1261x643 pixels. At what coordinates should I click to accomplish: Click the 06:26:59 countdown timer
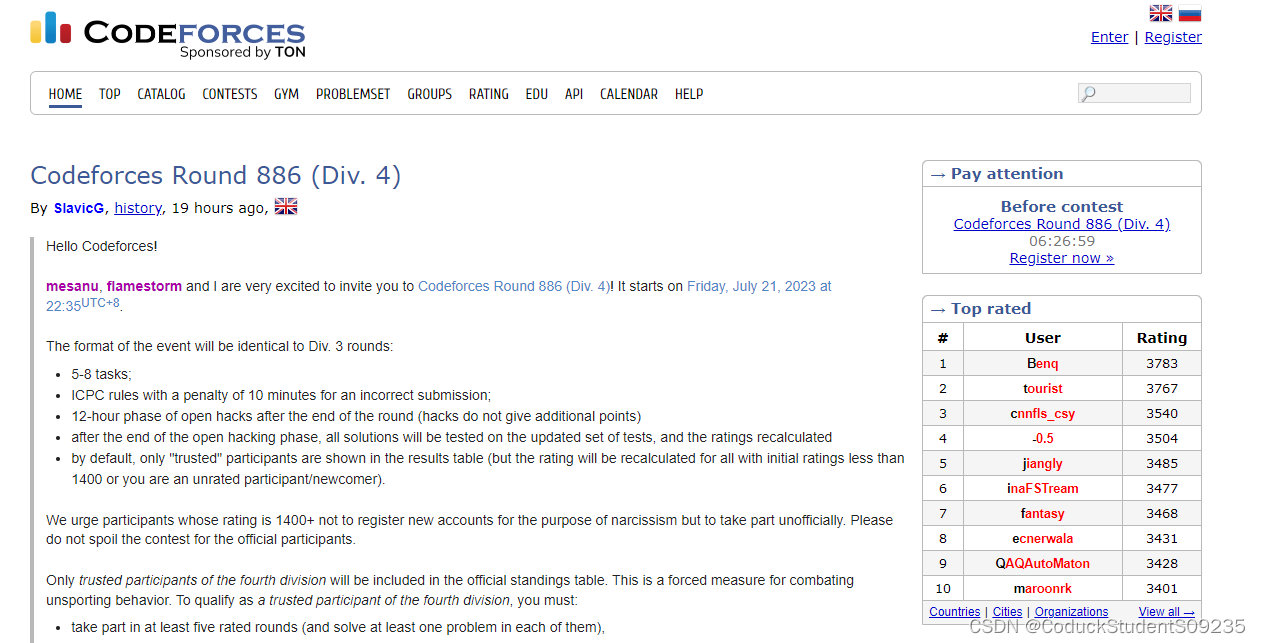click(x=1062, y=241)
